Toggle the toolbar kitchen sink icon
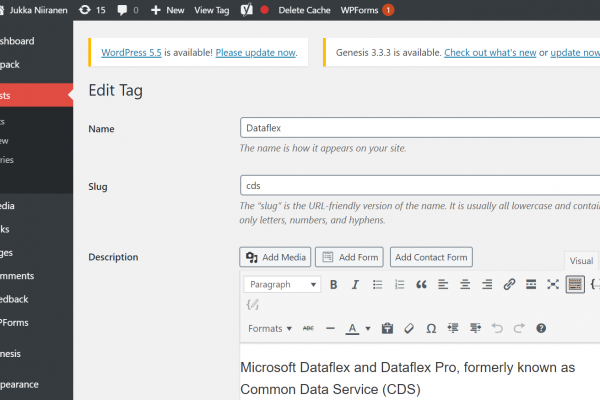Image resolution: width=600 pixels, height=400 pixels. (x=575, y=284)
